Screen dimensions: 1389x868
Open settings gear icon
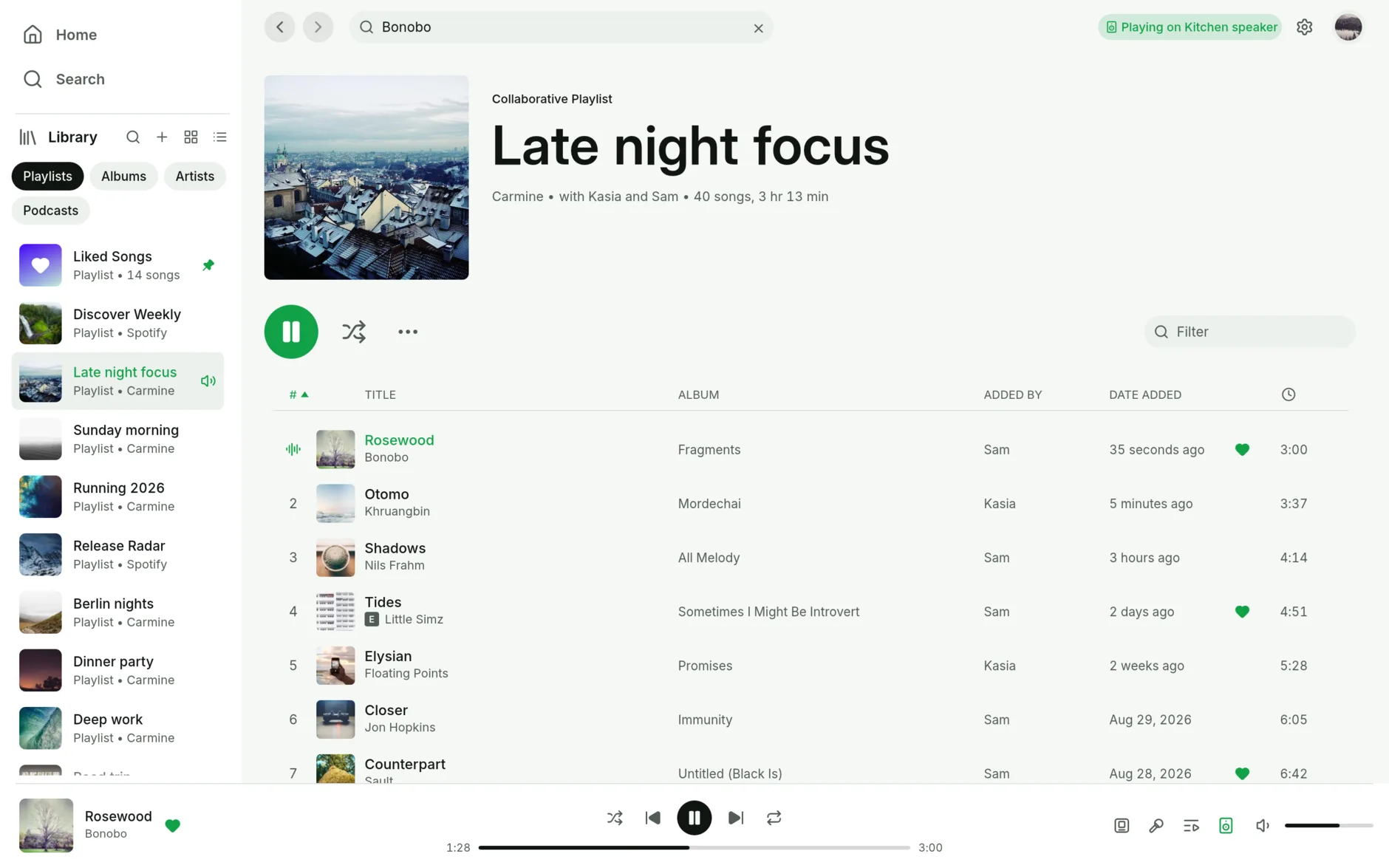[x=1305, y=27]
